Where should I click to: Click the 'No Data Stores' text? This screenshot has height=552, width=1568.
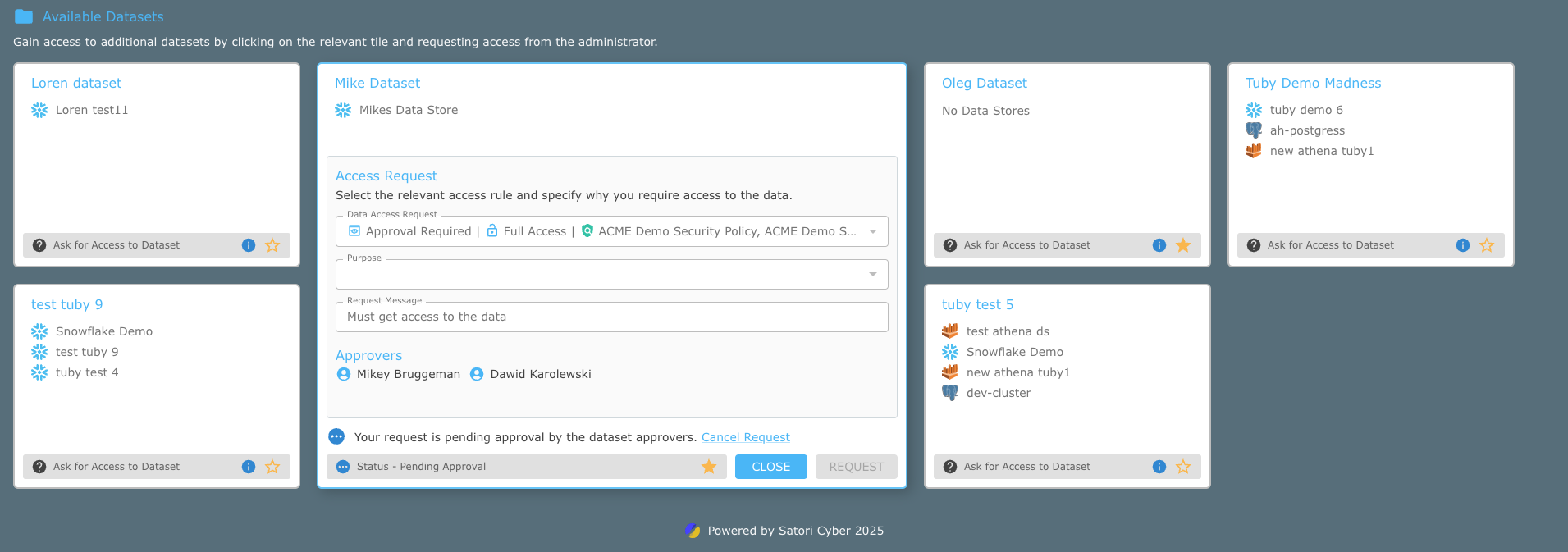click(985, 111)
